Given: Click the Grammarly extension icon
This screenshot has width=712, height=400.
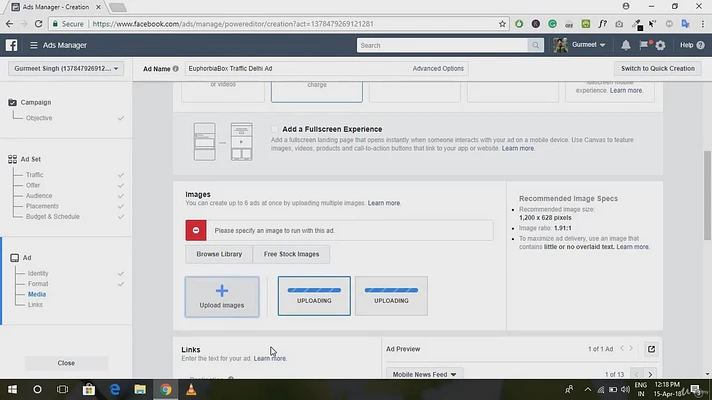Looking at the screenshot, I should [x=552, y=24].
